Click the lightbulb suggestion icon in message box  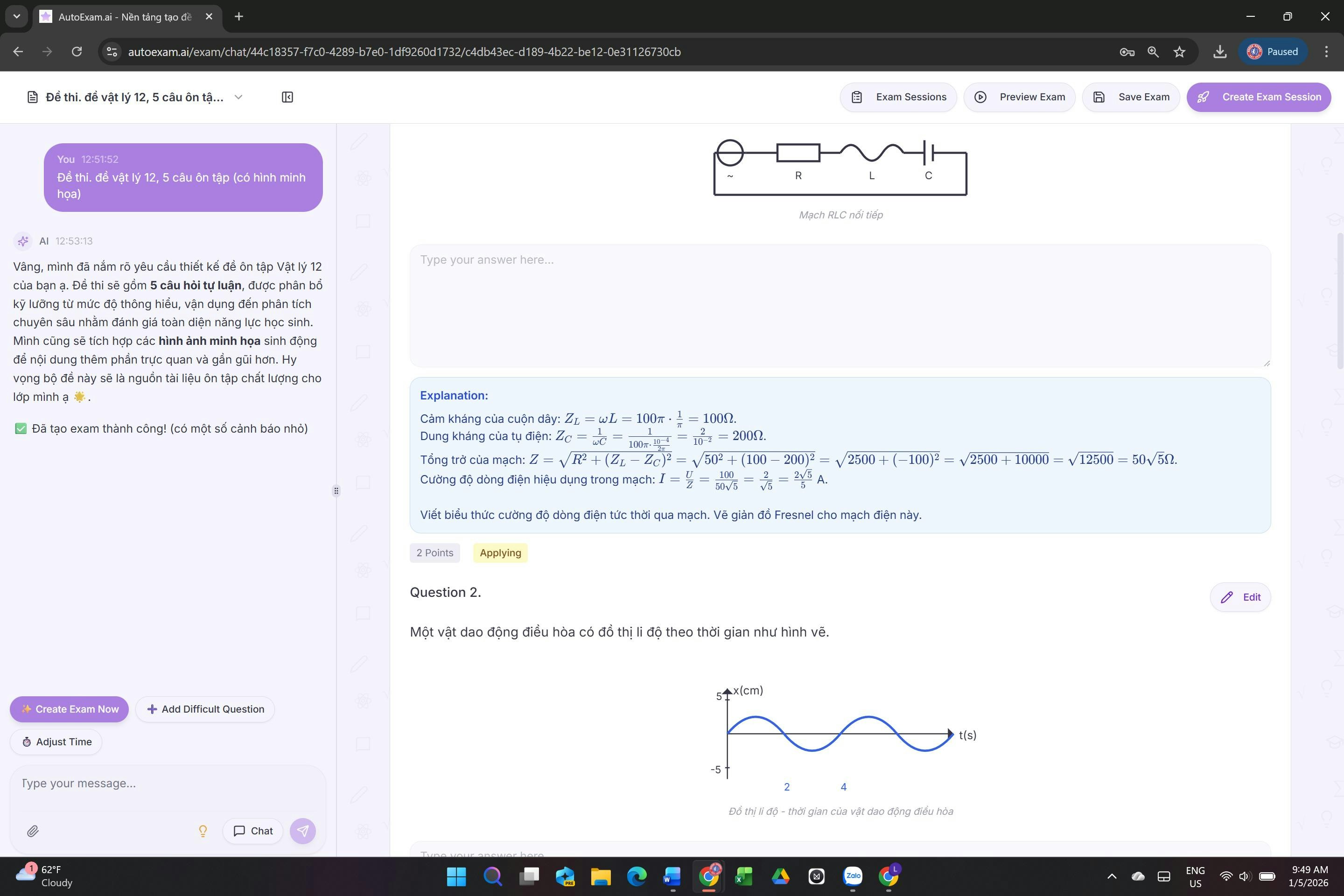coord(203,831)
